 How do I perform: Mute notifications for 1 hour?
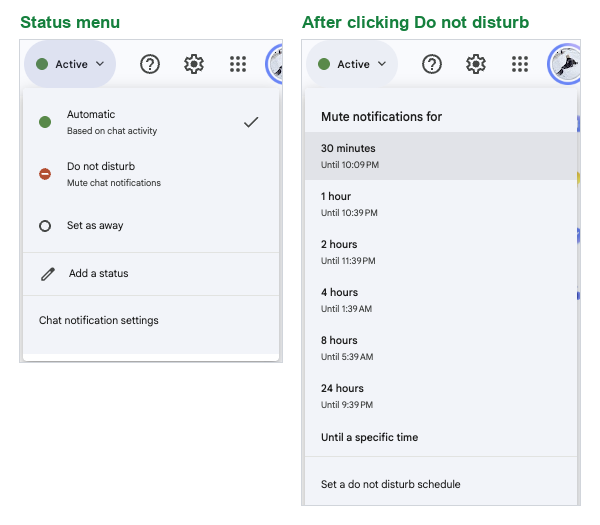click(441, 204)
